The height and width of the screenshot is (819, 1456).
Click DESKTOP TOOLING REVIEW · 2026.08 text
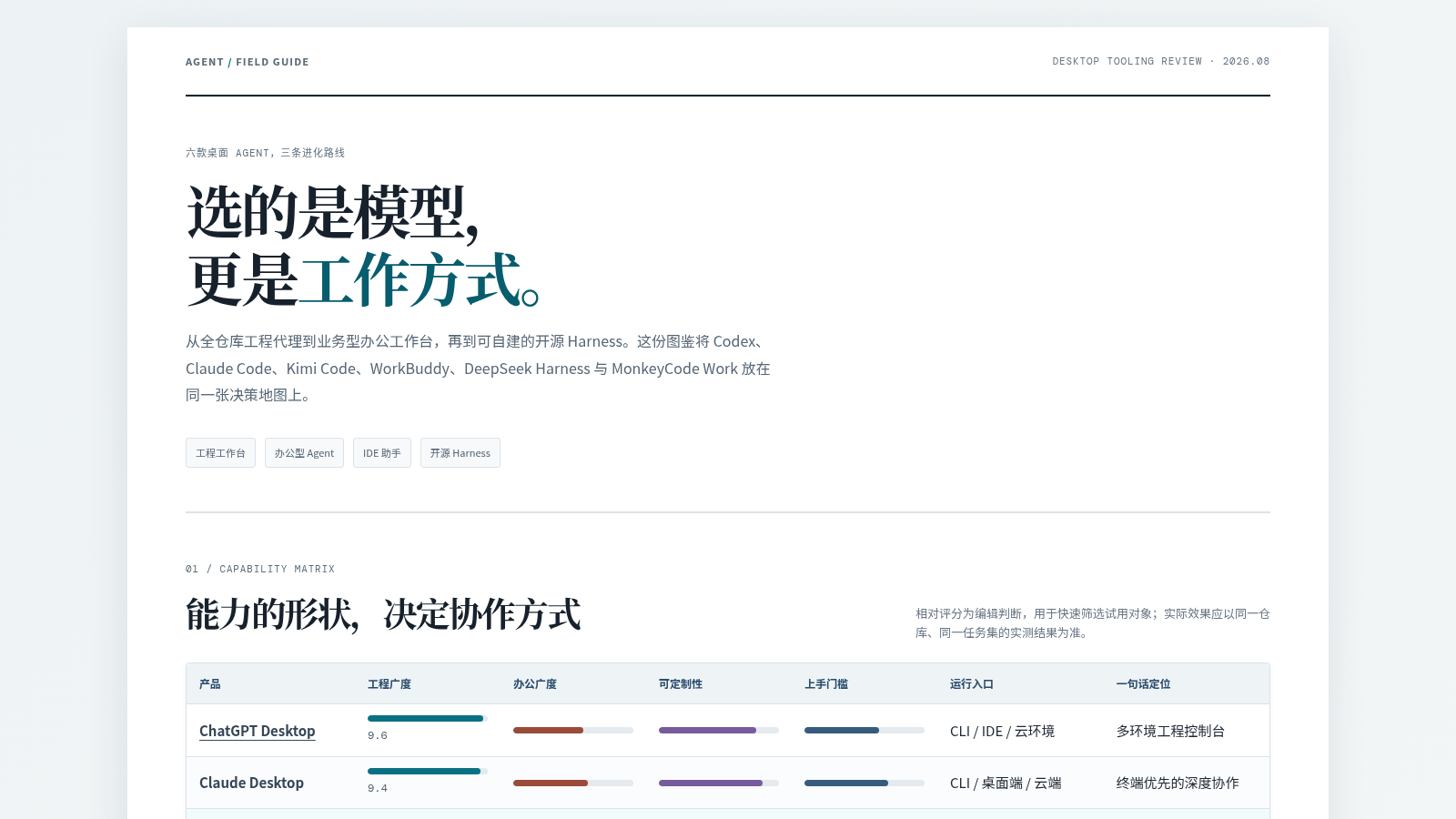pos(1161,61)
